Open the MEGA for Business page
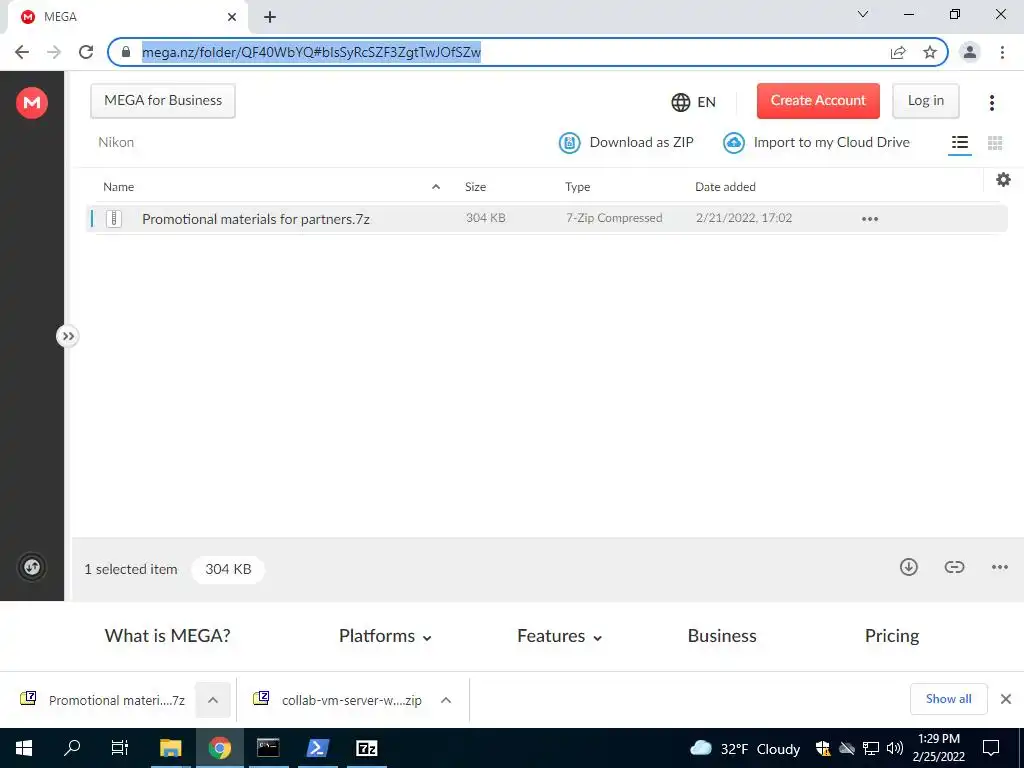Viewport: 1024px width, 768px height. click(163, 101)
